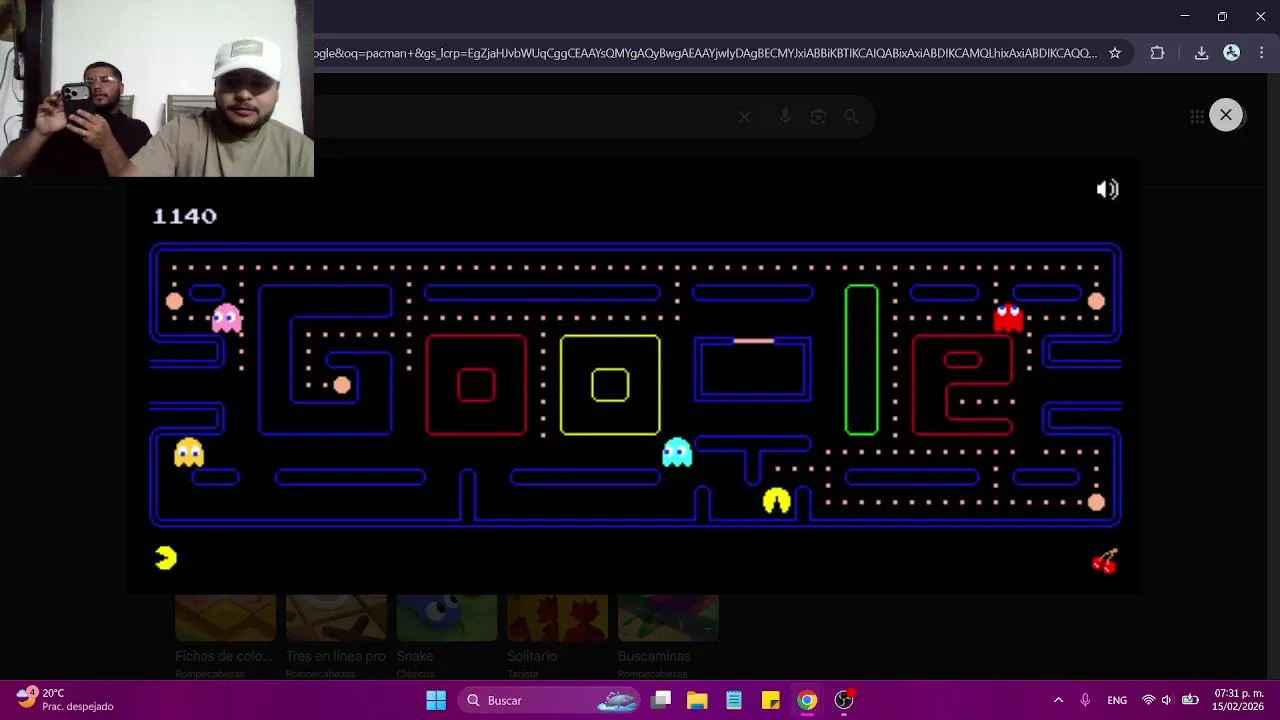Open Sticky Notes from the taskbar
Screen dimensions: 1280x720
tap(770, 700)
